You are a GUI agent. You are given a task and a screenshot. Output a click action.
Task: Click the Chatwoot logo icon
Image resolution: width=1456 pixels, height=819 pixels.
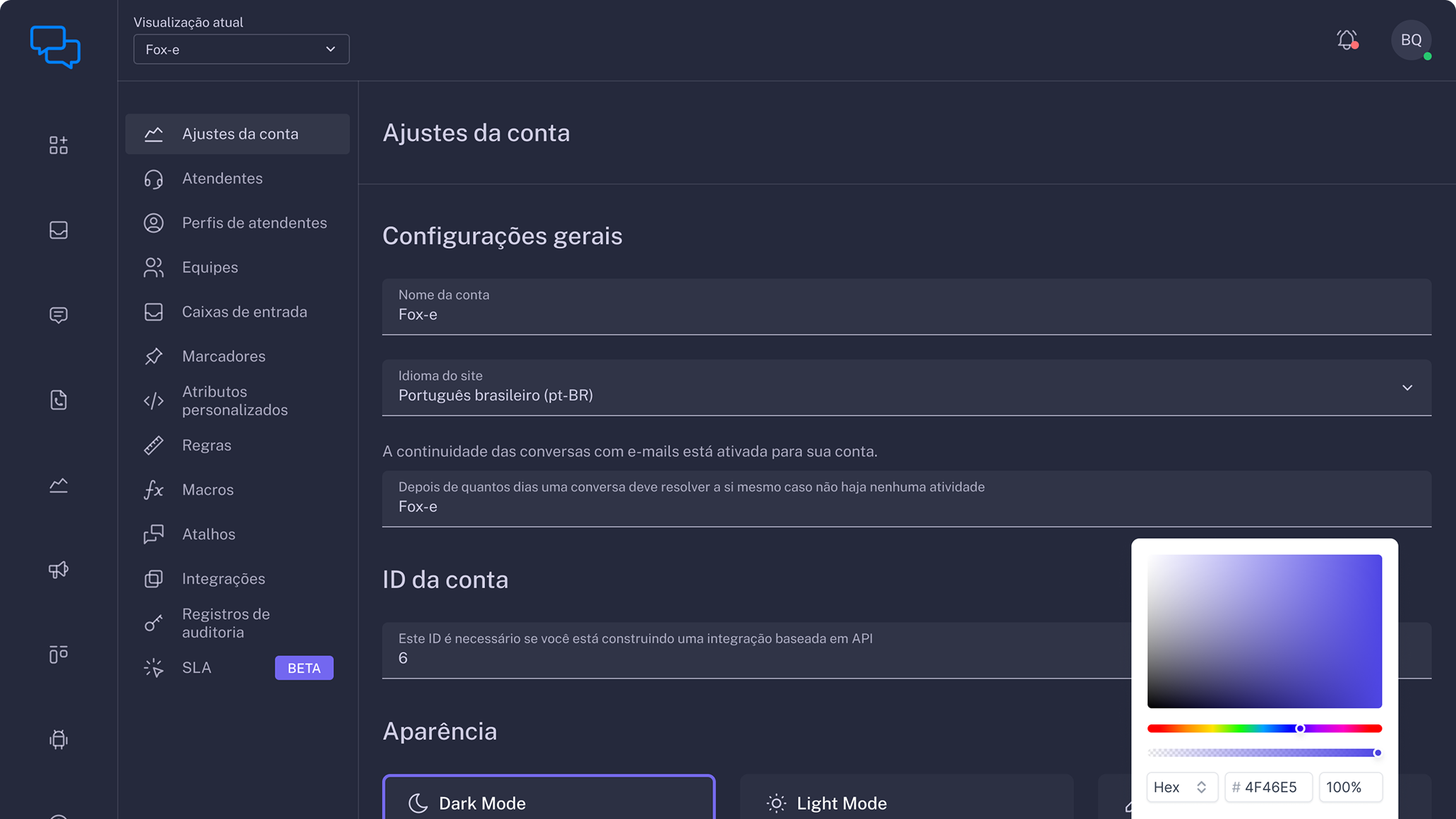55,47
